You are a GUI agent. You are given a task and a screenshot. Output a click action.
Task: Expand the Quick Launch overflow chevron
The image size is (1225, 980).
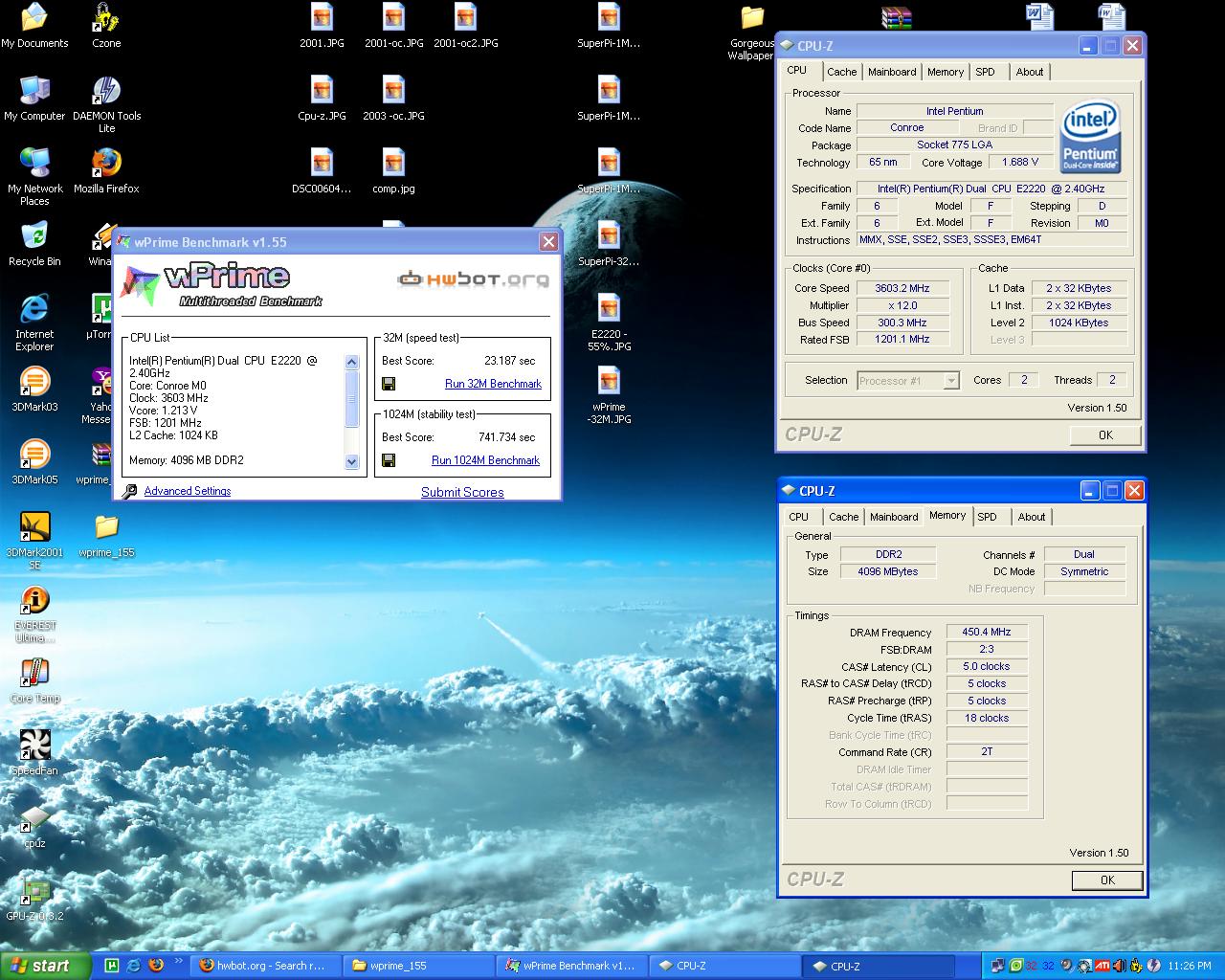pos(178,961)
